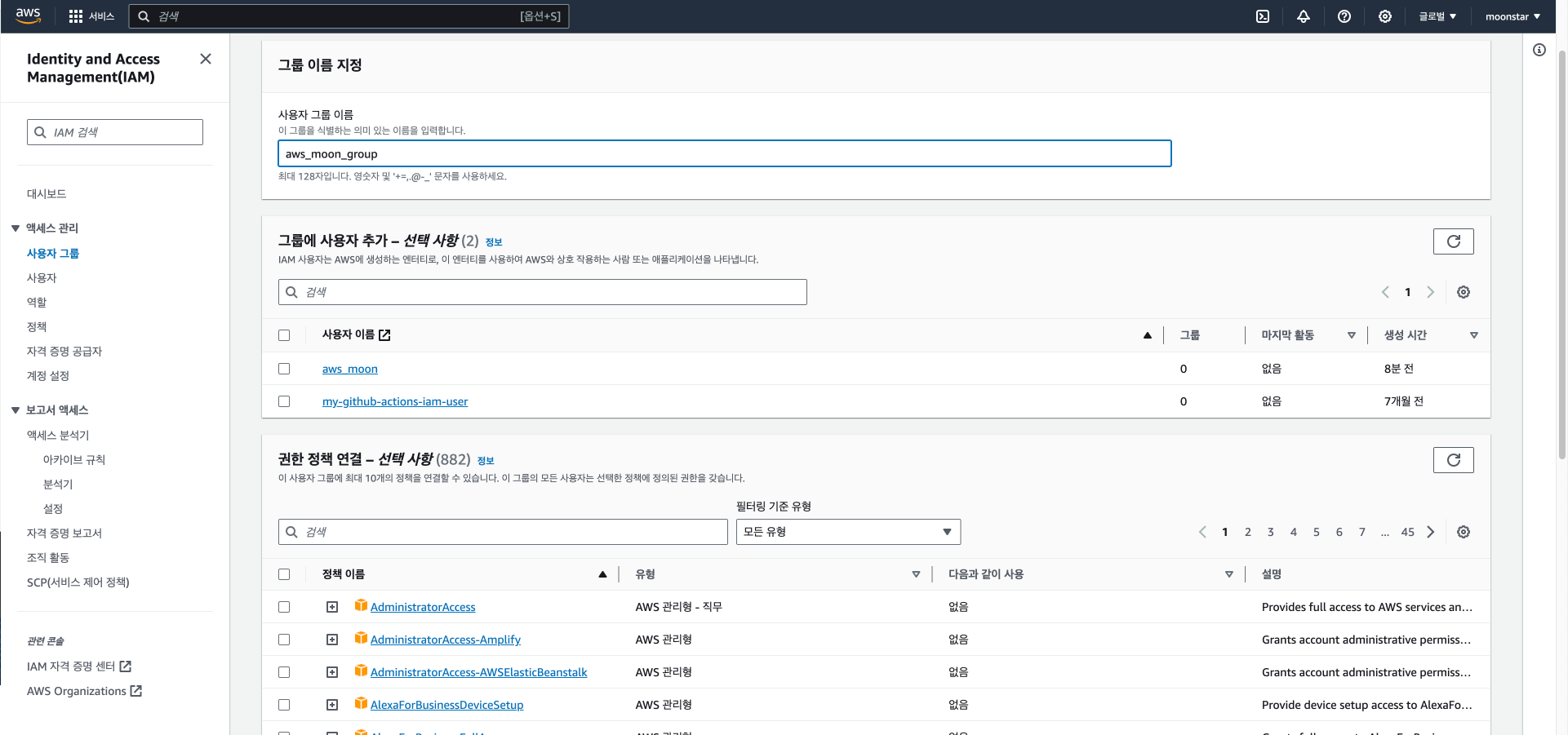Open IAM 자격 증명 센터 console link
Image resolution: width=1568 pixels, height=735 pixels.
click(79, 666)
